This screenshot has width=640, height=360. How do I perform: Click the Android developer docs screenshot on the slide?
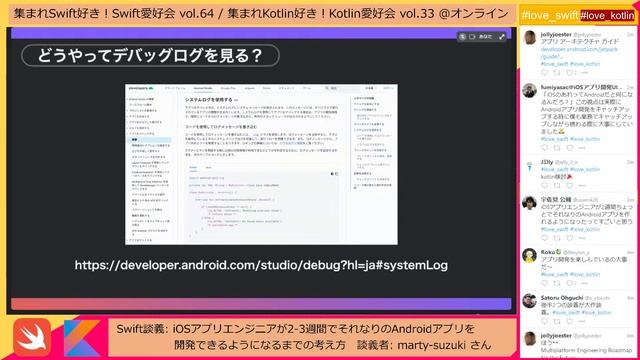point(261,164)
